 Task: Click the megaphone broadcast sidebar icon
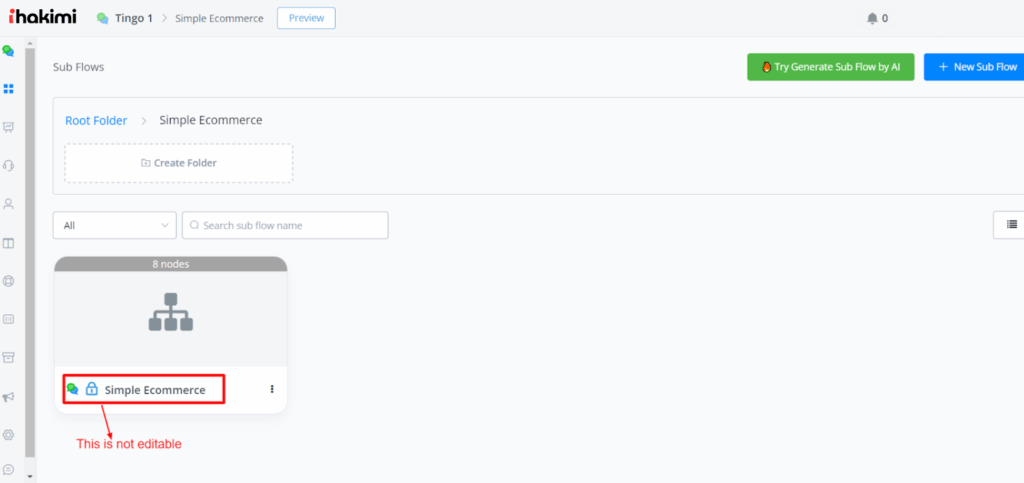coord(9,397)
